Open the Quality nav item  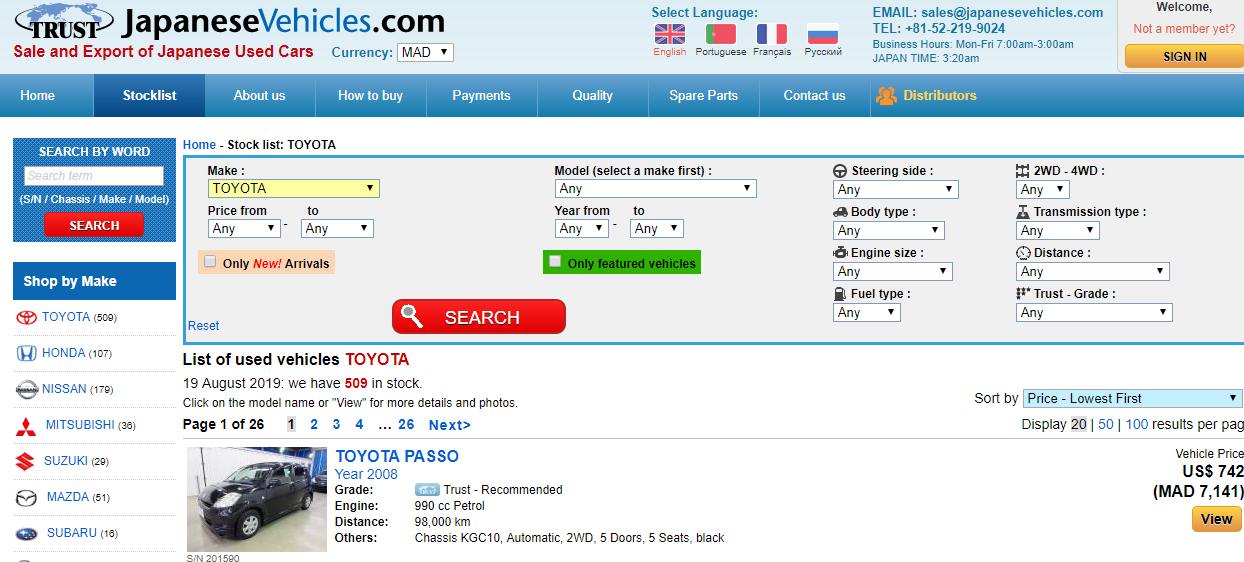point(593,96)
